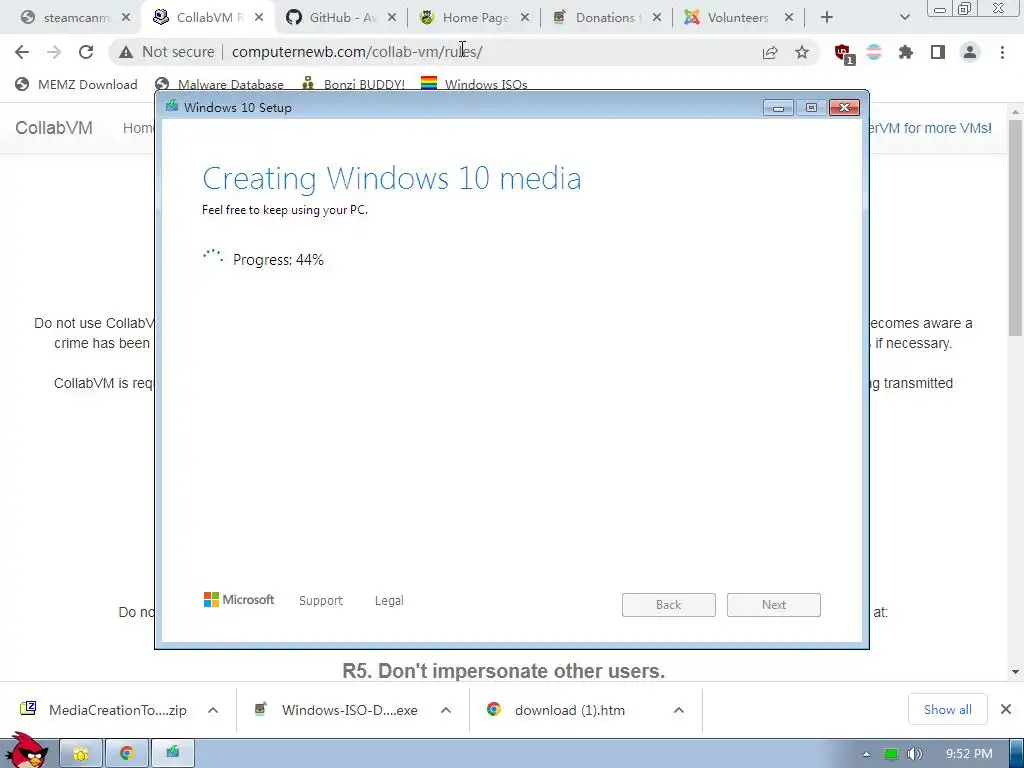Click Show all downloads button
1024x768 pixels.
coord(948,710)
